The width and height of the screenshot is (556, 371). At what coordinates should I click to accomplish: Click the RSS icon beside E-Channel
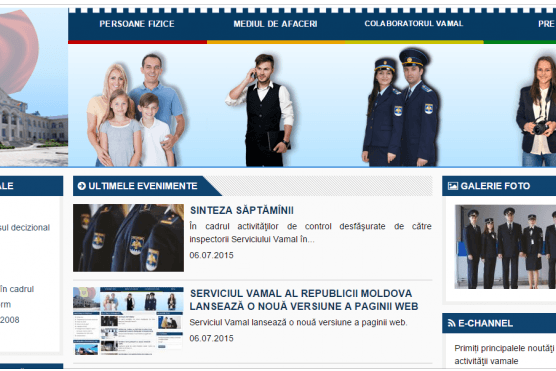click(x=451, y=323)
